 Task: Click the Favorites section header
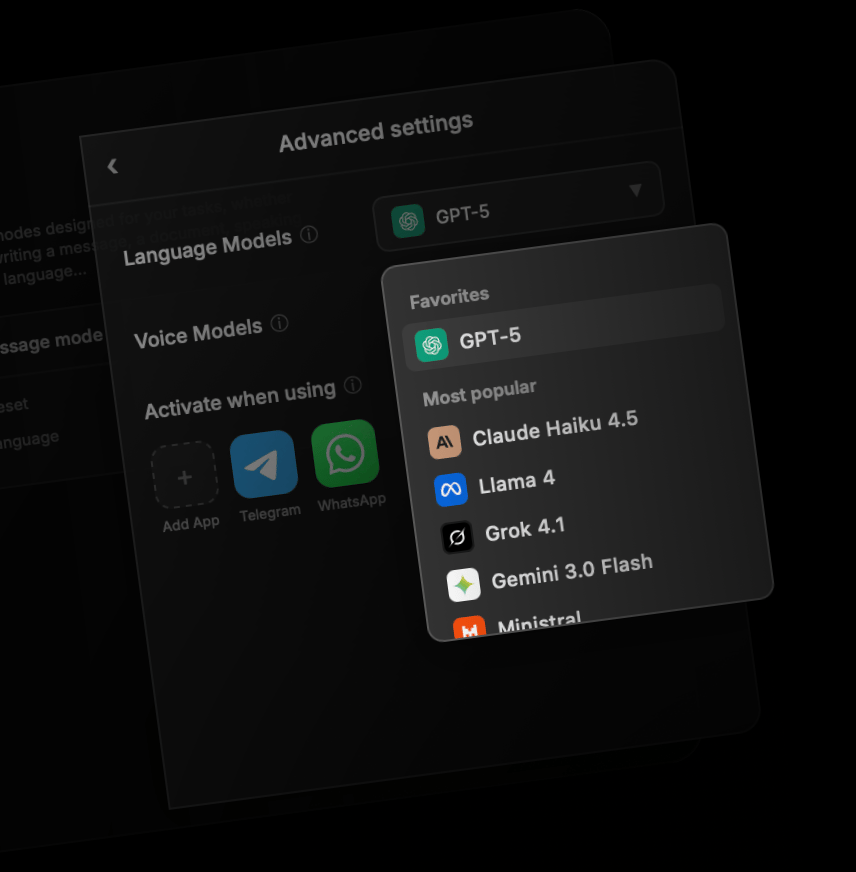pos(449,296)
